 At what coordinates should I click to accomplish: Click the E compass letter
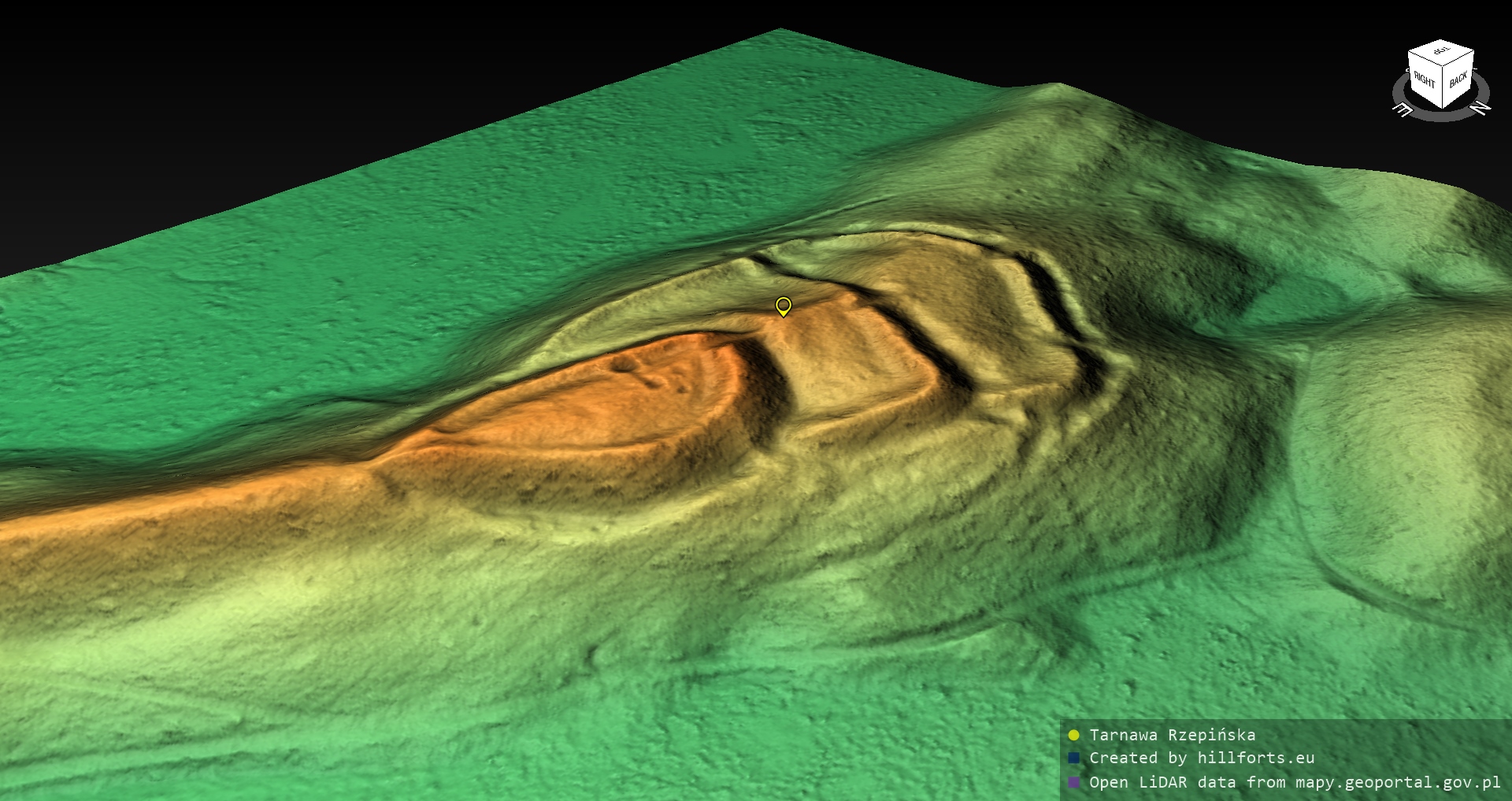point(1402,109)
